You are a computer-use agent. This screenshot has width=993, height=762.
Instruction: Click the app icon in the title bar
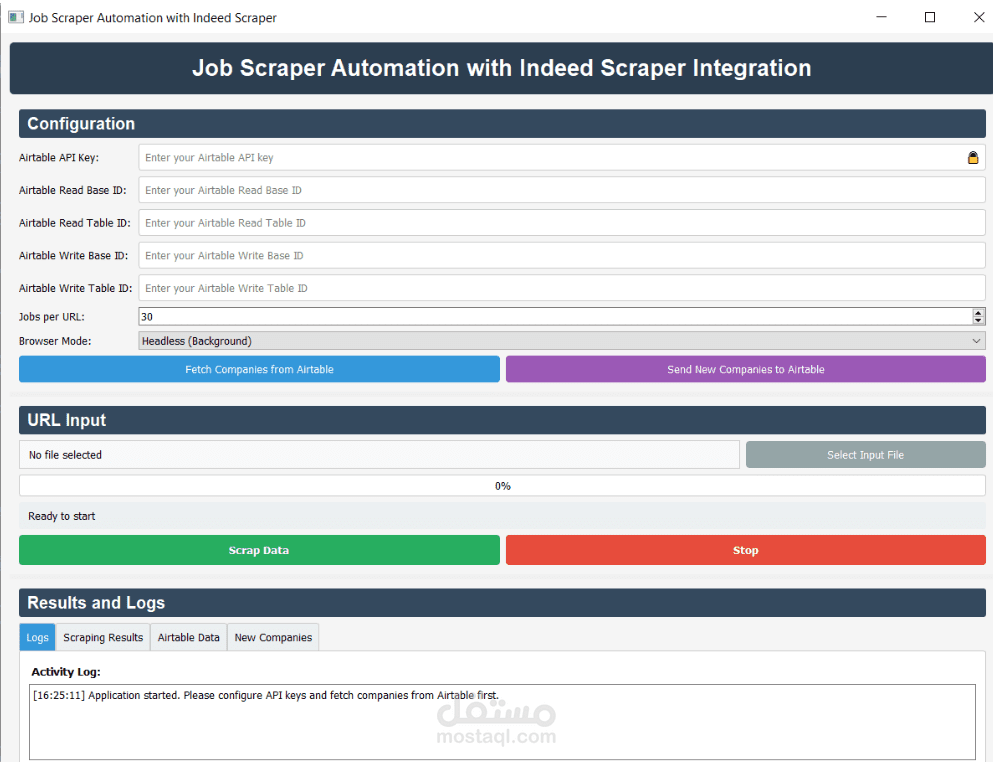pos(14,17)
